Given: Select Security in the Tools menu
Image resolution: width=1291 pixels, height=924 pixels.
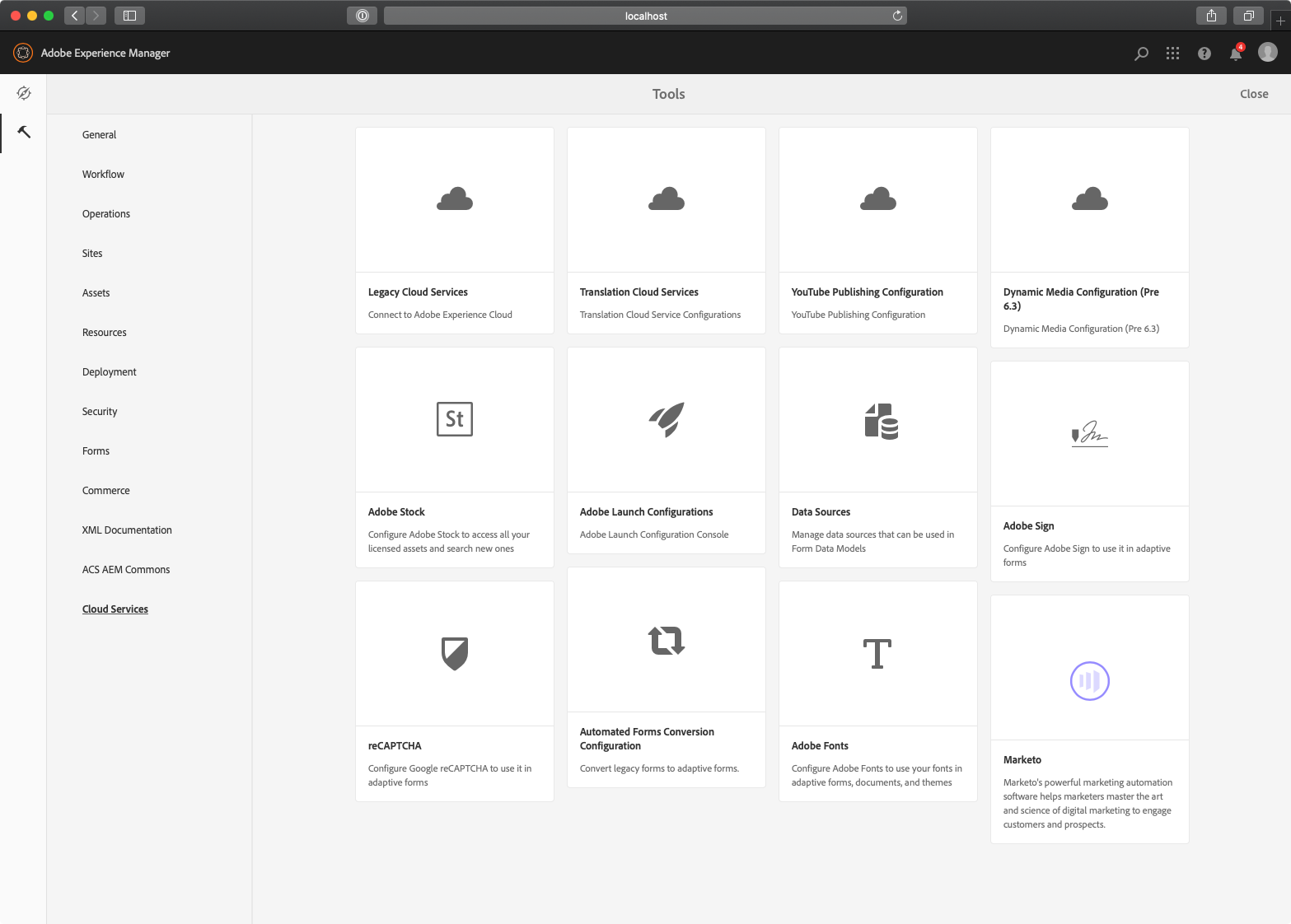Looking at the screenshot, I should (x=100, y=412).
